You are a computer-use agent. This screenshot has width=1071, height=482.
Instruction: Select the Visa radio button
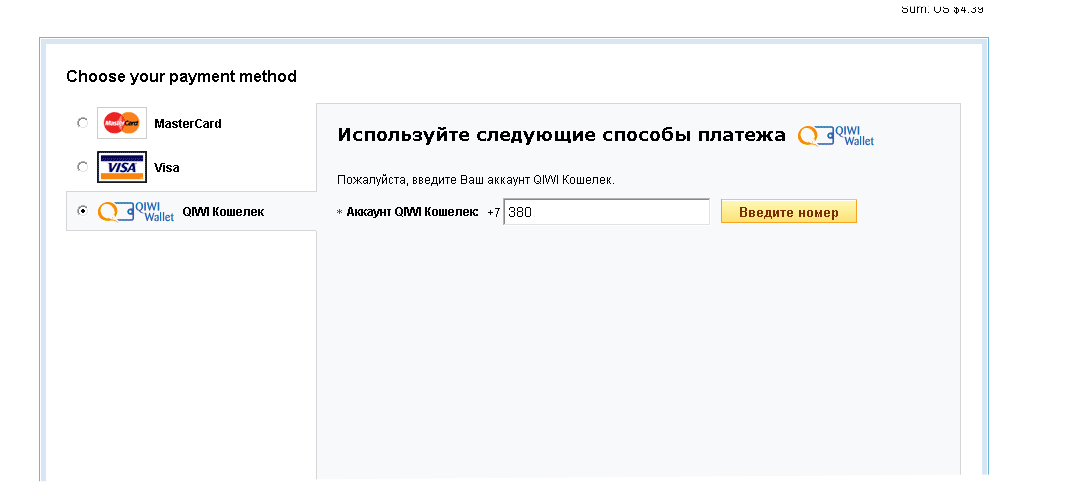coord(83,167)
